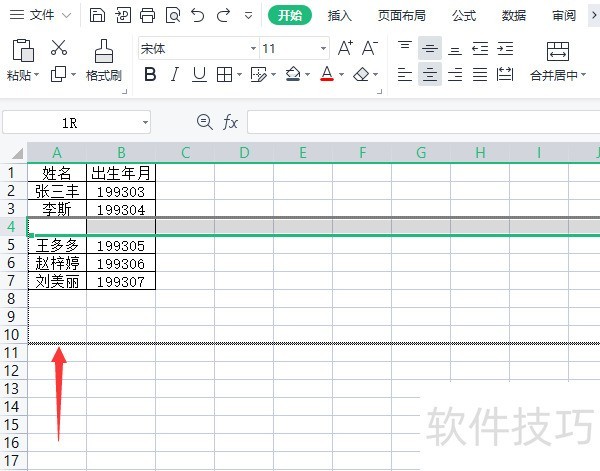Open font color dropdown arrow
The image size is (600, 471).
(341, 74)
